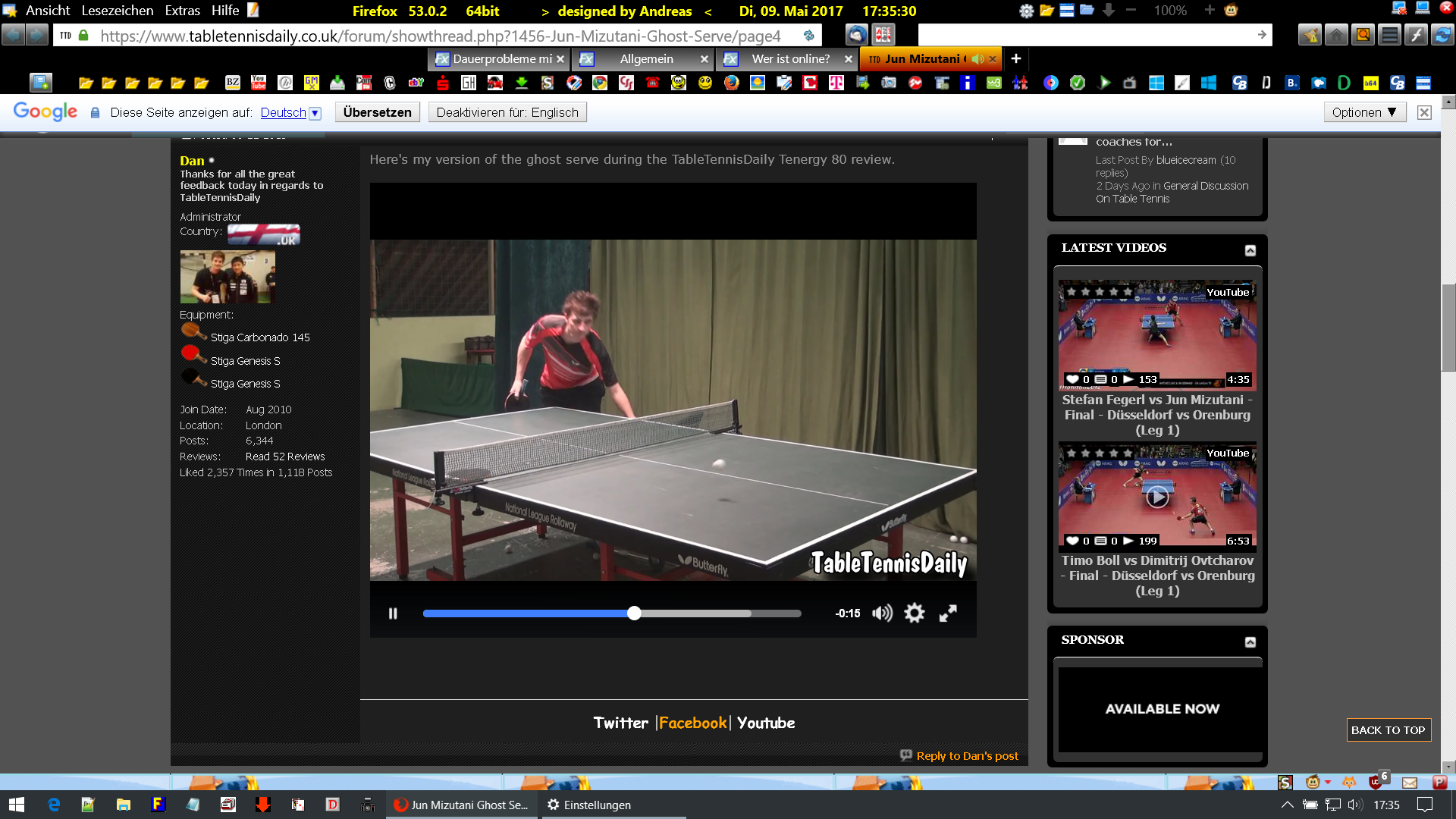Open a new browser tab

click(x=1016, y=58)
